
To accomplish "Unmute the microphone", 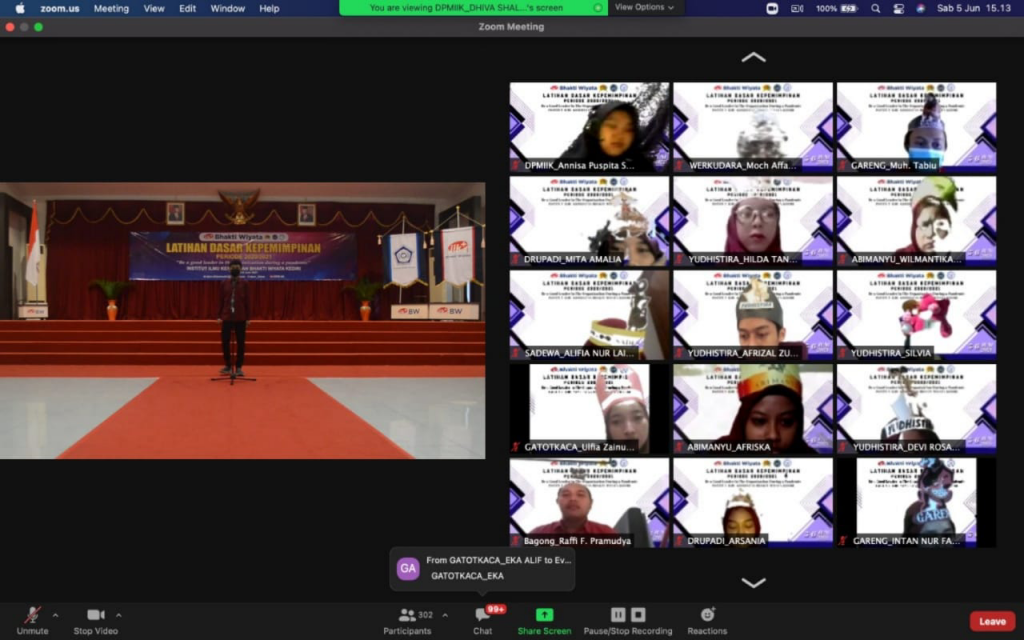I will [32, 616].
